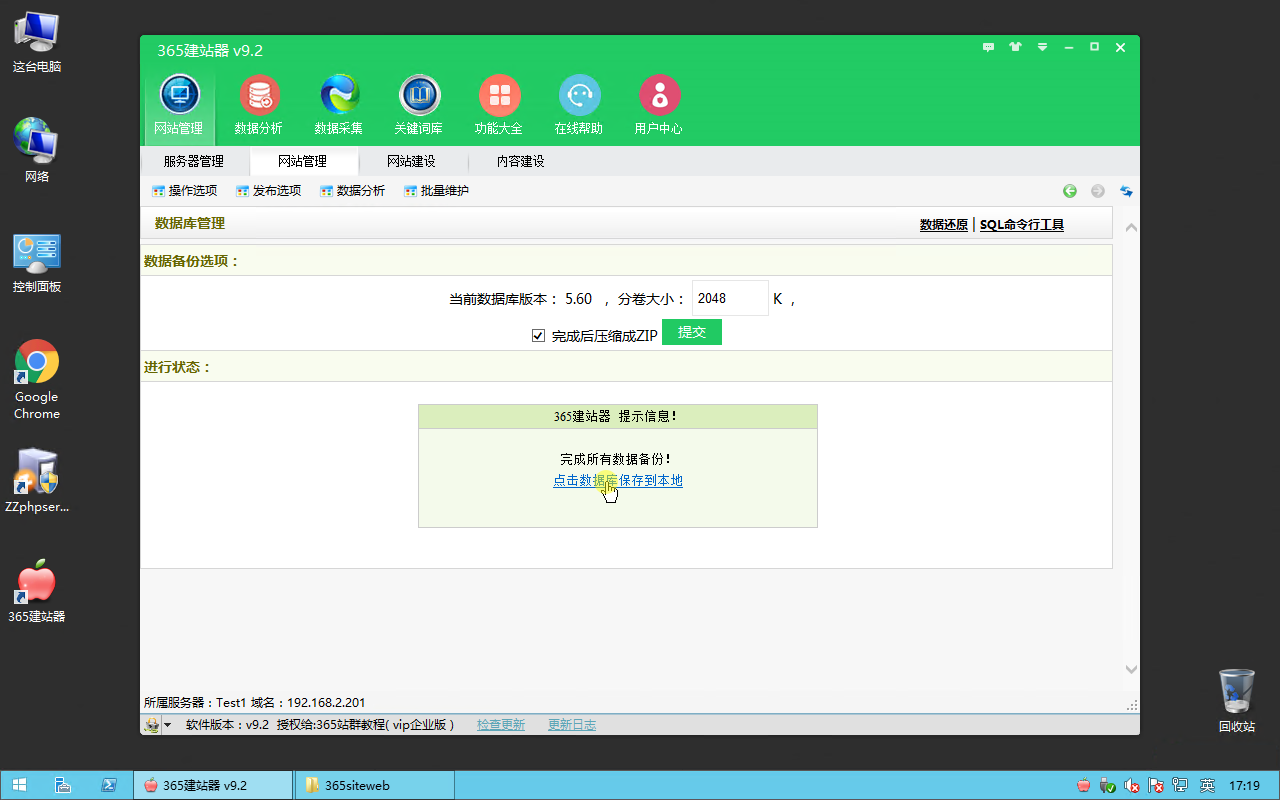Open 网站管理 main toolbar icon
Screen dimensions: 1280x800
pyautogui.click(x=179, y=105)
